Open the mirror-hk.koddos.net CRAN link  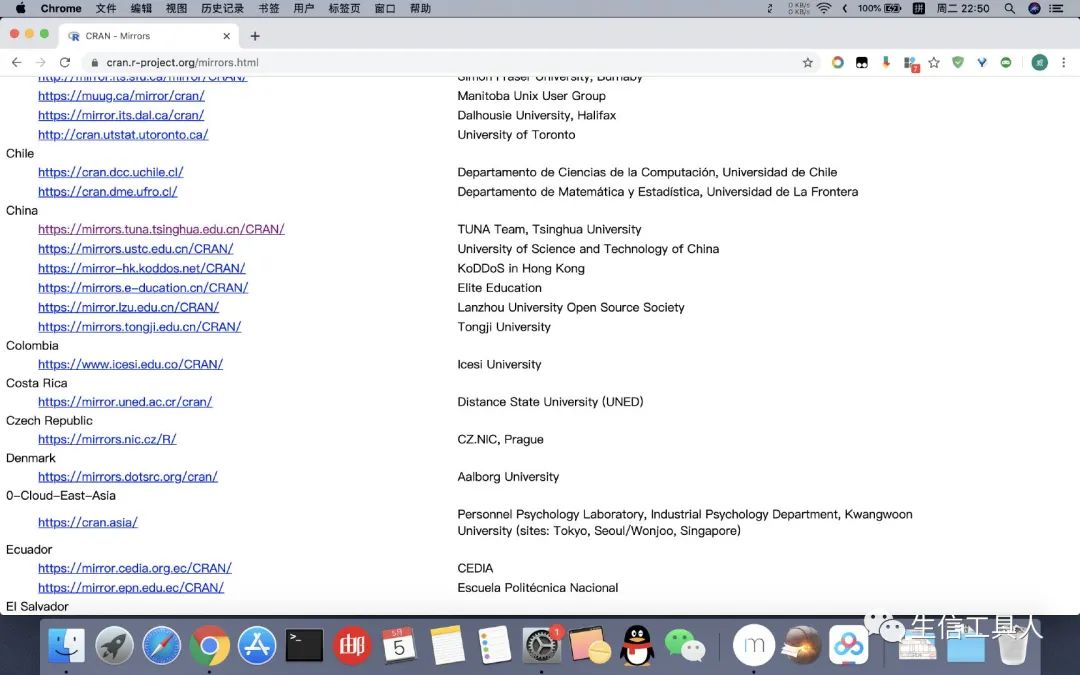coord(142,269)
